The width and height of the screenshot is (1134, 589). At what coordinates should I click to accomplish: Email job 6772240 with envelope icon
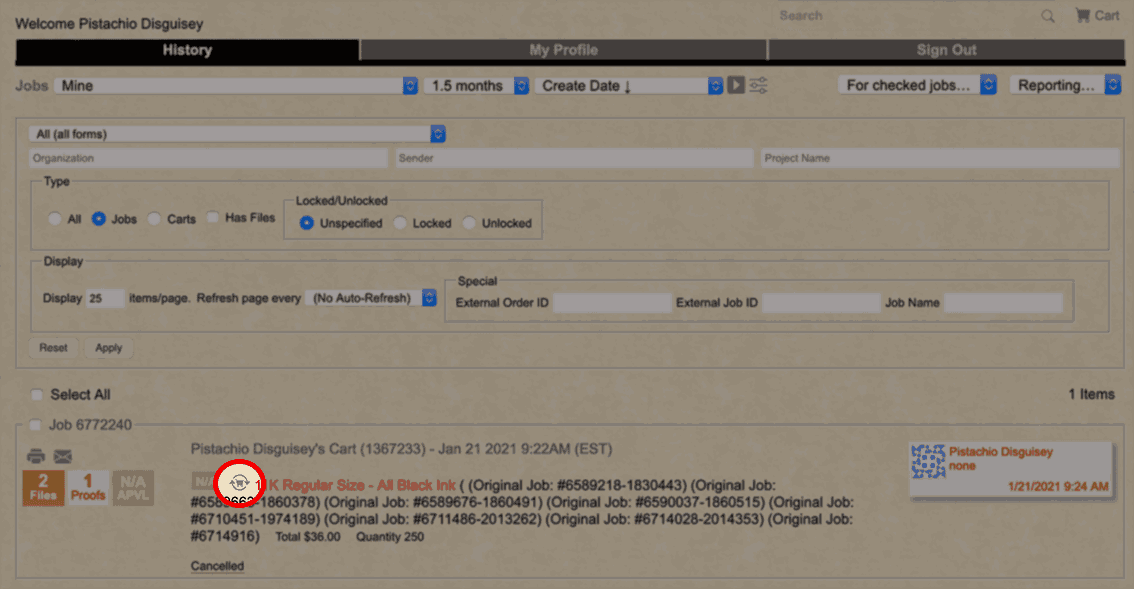point(63,457)
